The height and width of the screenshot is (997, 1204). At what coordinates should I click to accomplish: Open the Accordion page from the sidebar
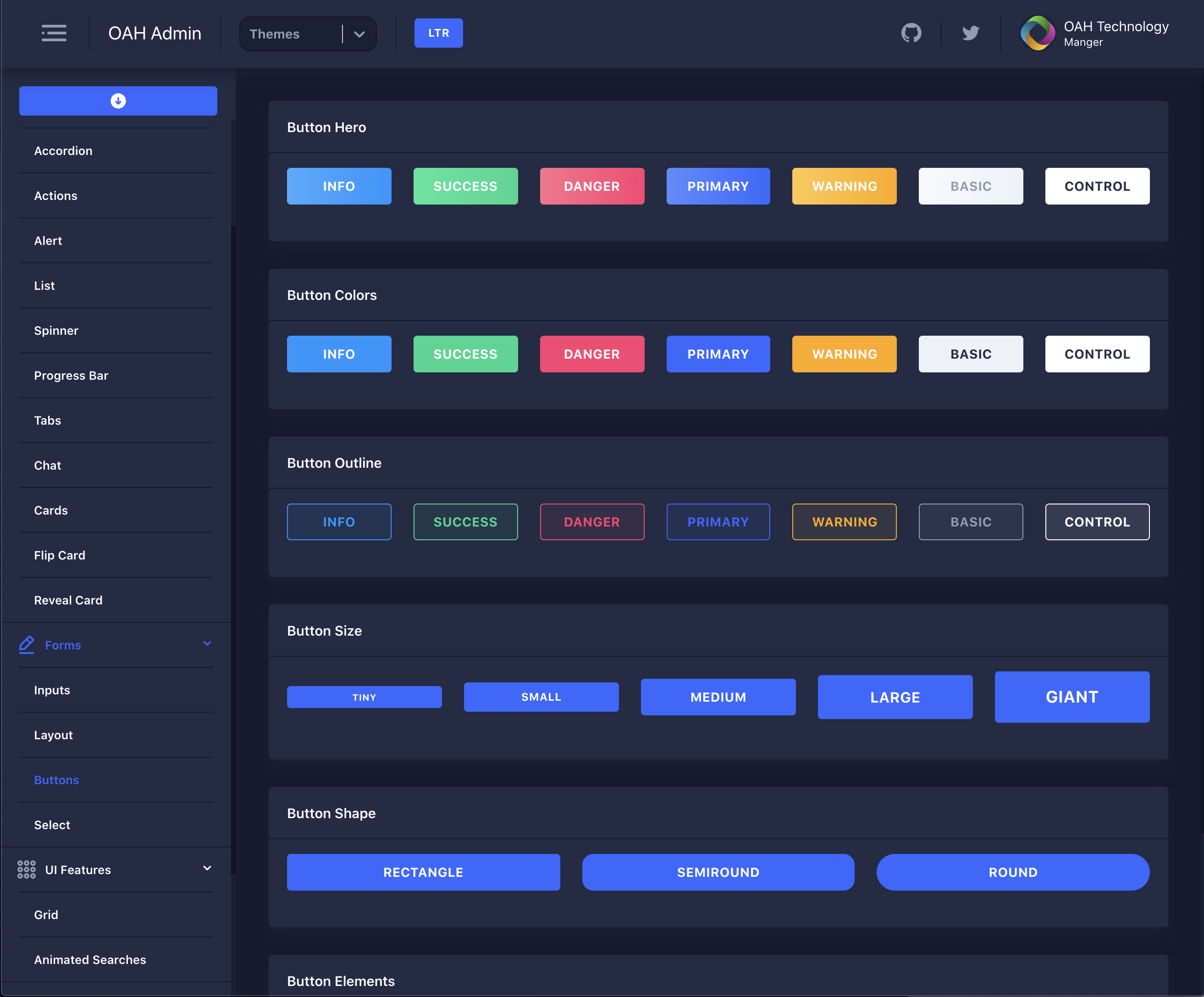(x=63, y=150)
